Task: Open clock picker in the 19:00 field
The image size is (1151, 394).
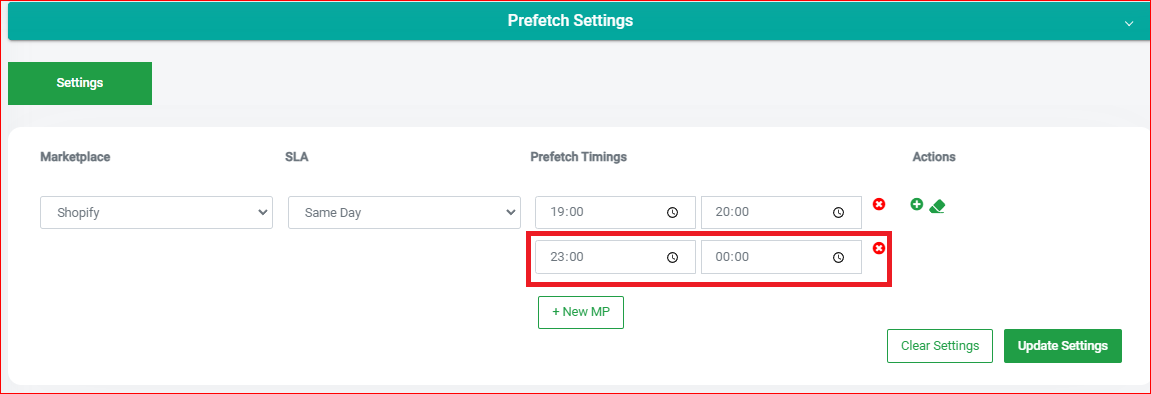Action: point(672,212)
